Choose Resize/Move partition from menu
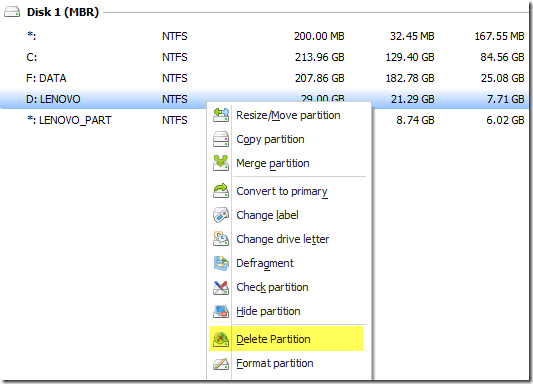Screen dimensions: 533x384 click(x=289, y=115)
